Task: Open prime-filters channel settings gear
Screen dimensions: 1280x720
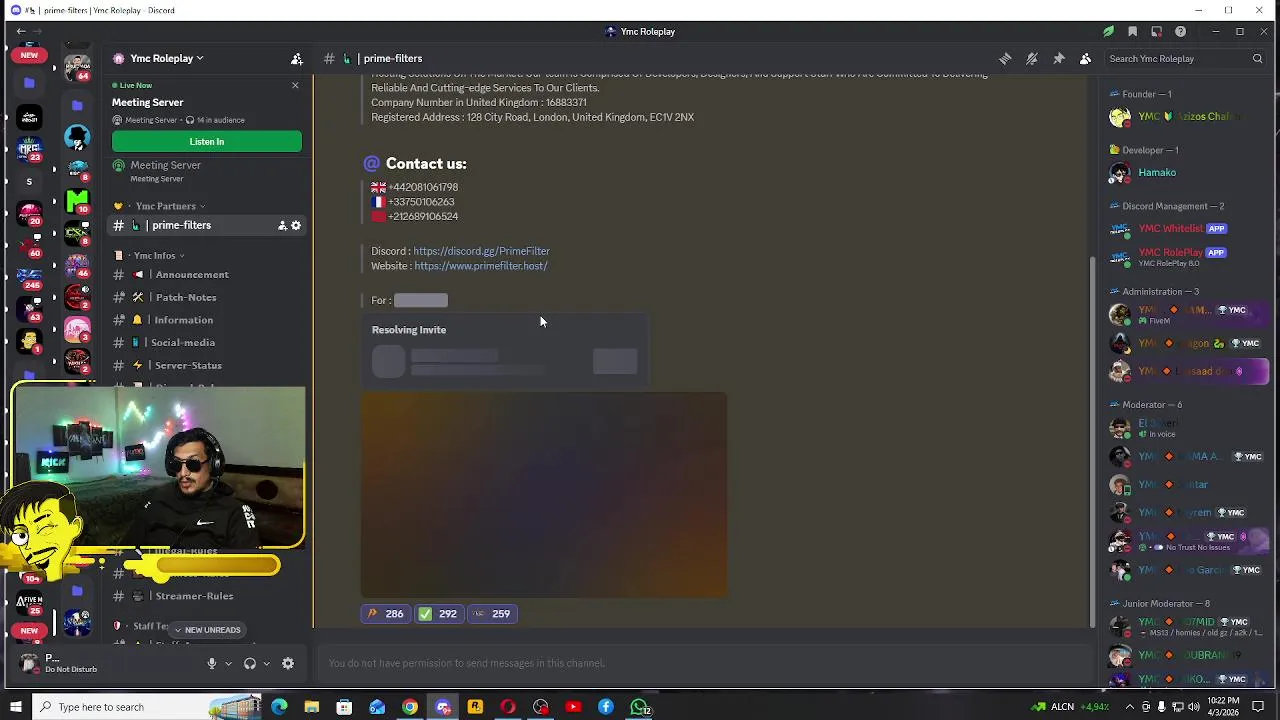Action: tap(296, 226)
